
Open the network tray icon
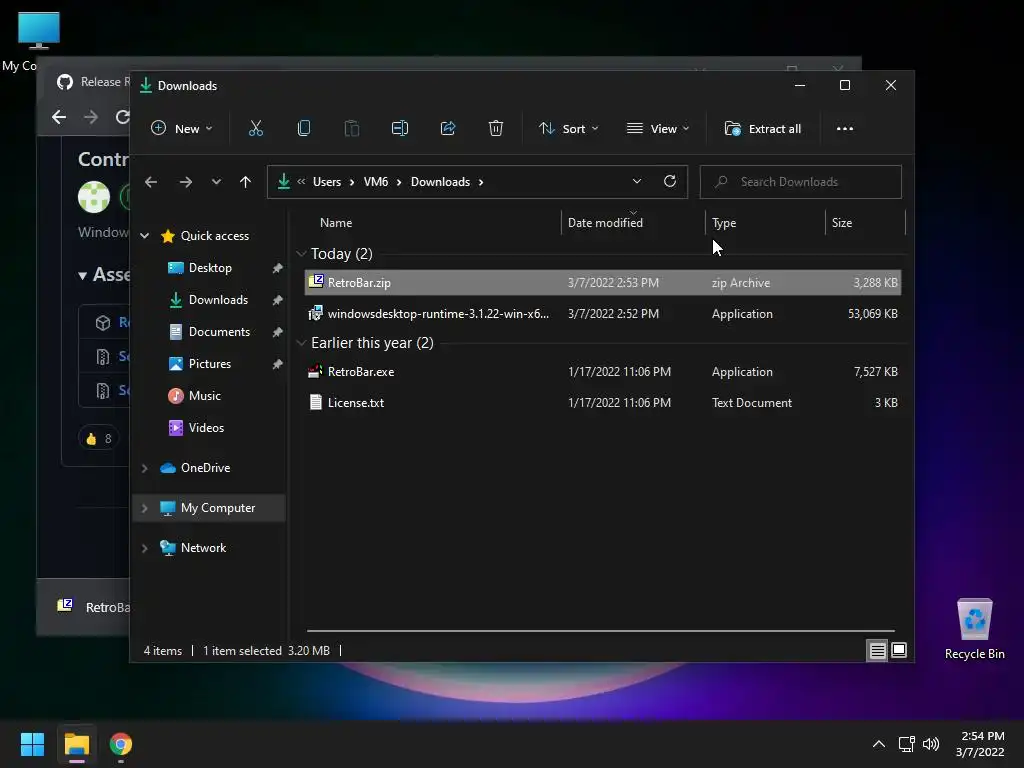pos(906,744)
